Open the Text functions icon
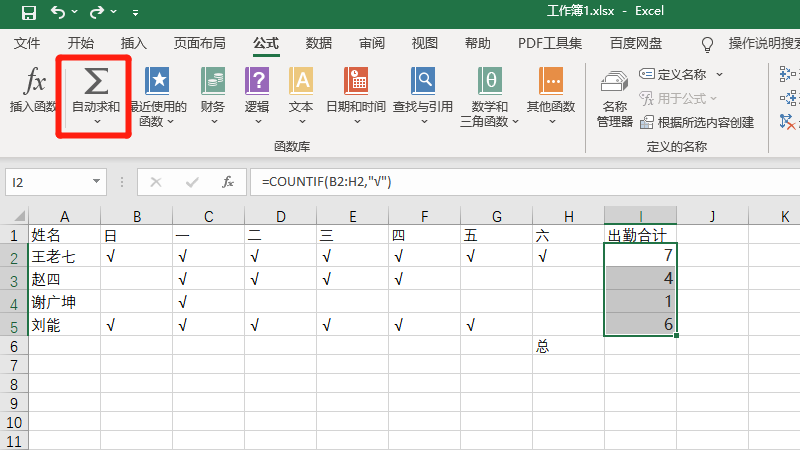The width and height of the screenshot is (800, 450). point(301,81)
